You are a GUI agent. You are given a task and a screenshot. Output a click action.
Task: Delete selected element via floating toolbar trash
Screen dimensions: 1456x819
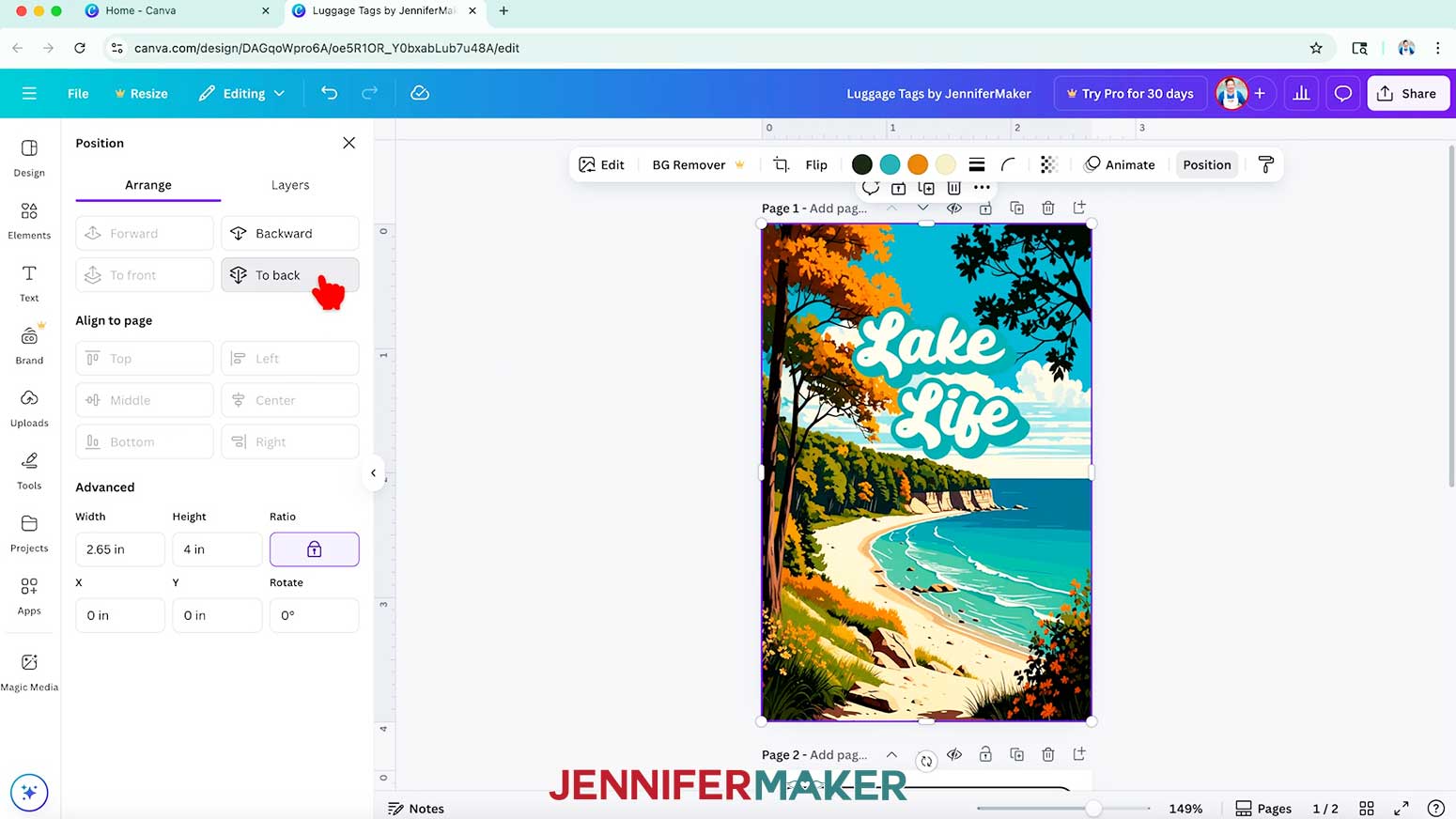coord(953,188)
